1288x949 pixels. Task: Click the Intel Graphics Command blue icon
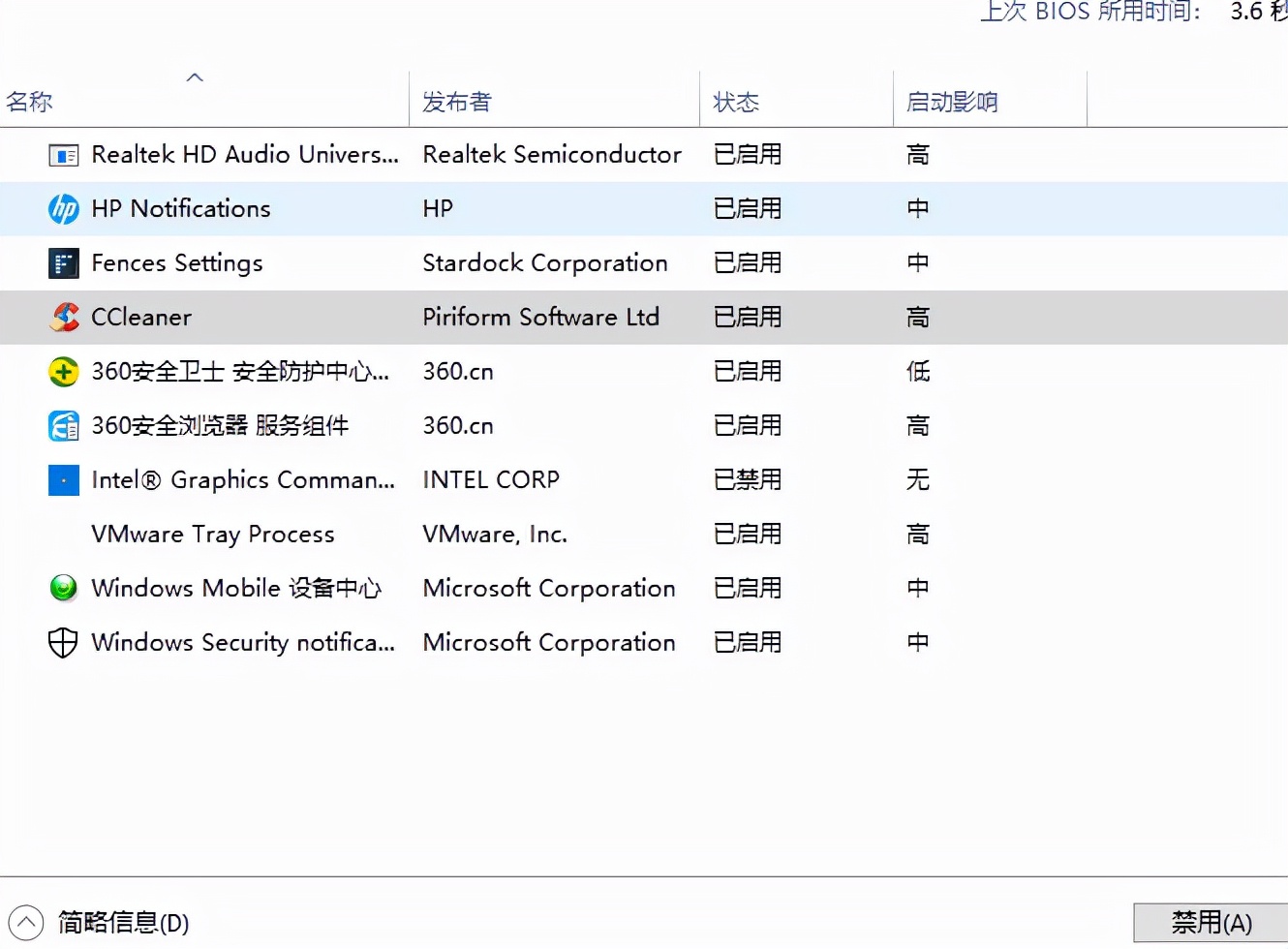64,480
